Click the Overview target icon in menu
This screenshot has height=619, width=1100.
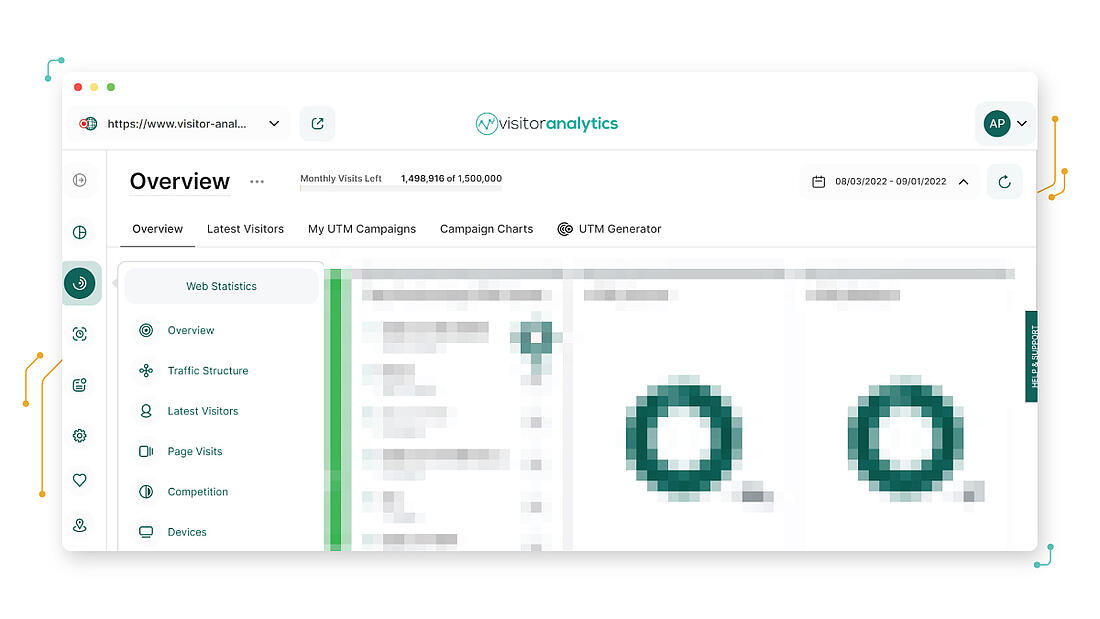146,331
